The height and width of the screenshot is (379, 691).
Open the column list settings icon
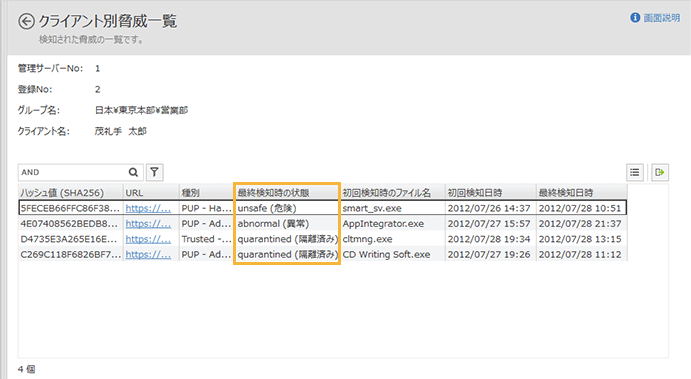[x=635, y=172]
